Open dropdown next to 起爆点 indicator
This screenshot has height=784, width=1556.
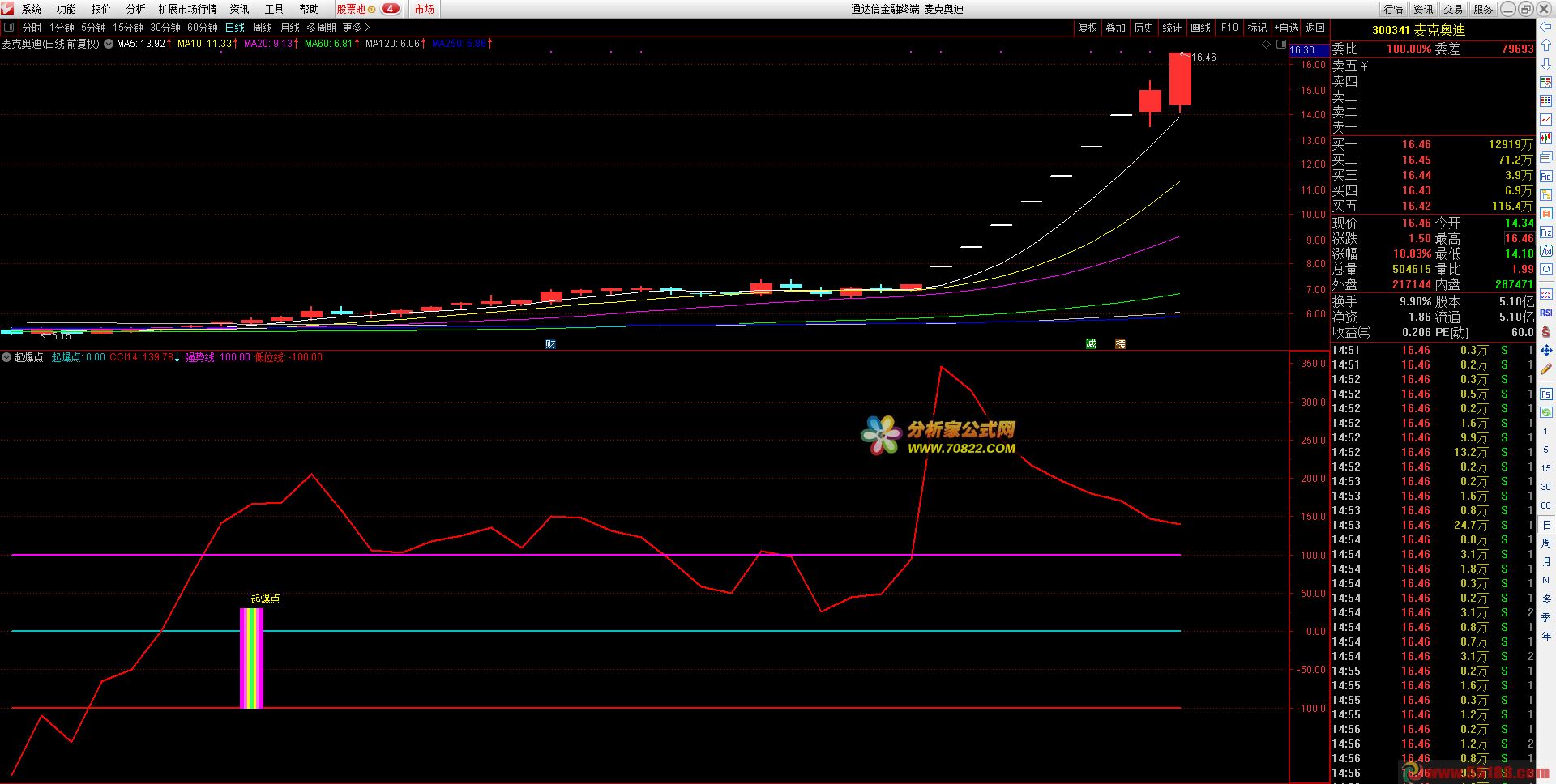[x=6, y=357]
